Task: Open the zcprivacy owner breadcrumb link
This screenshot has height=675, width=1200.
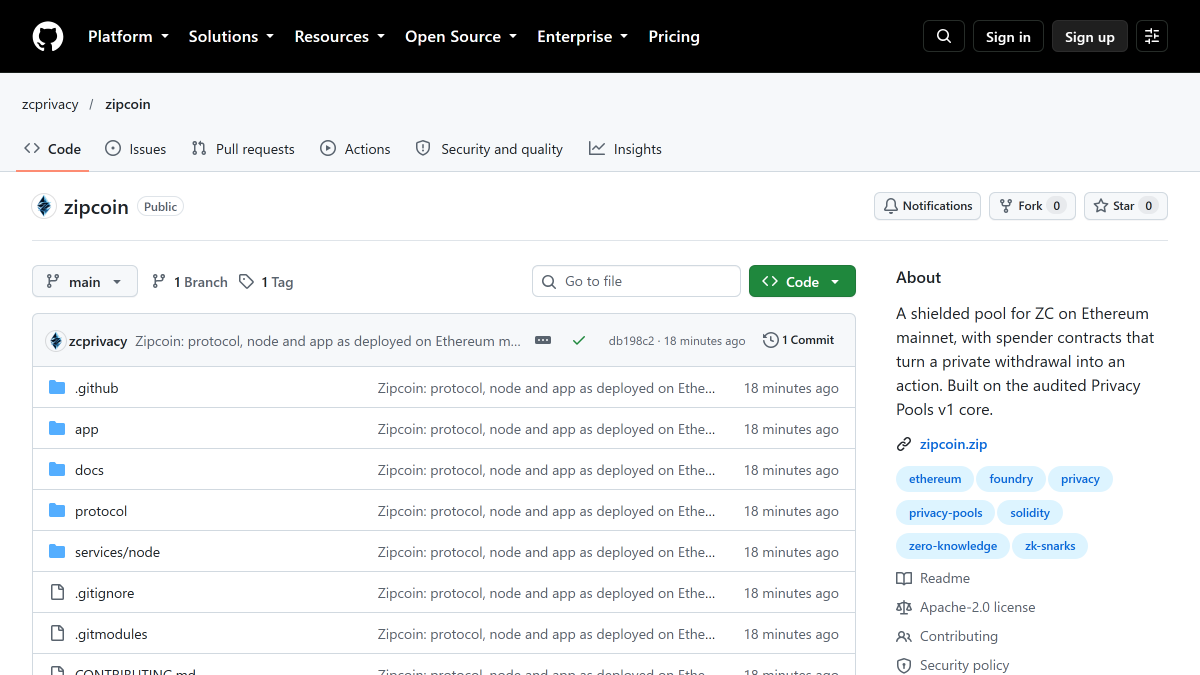Action: pyautogui.click(x=50, y=104)
